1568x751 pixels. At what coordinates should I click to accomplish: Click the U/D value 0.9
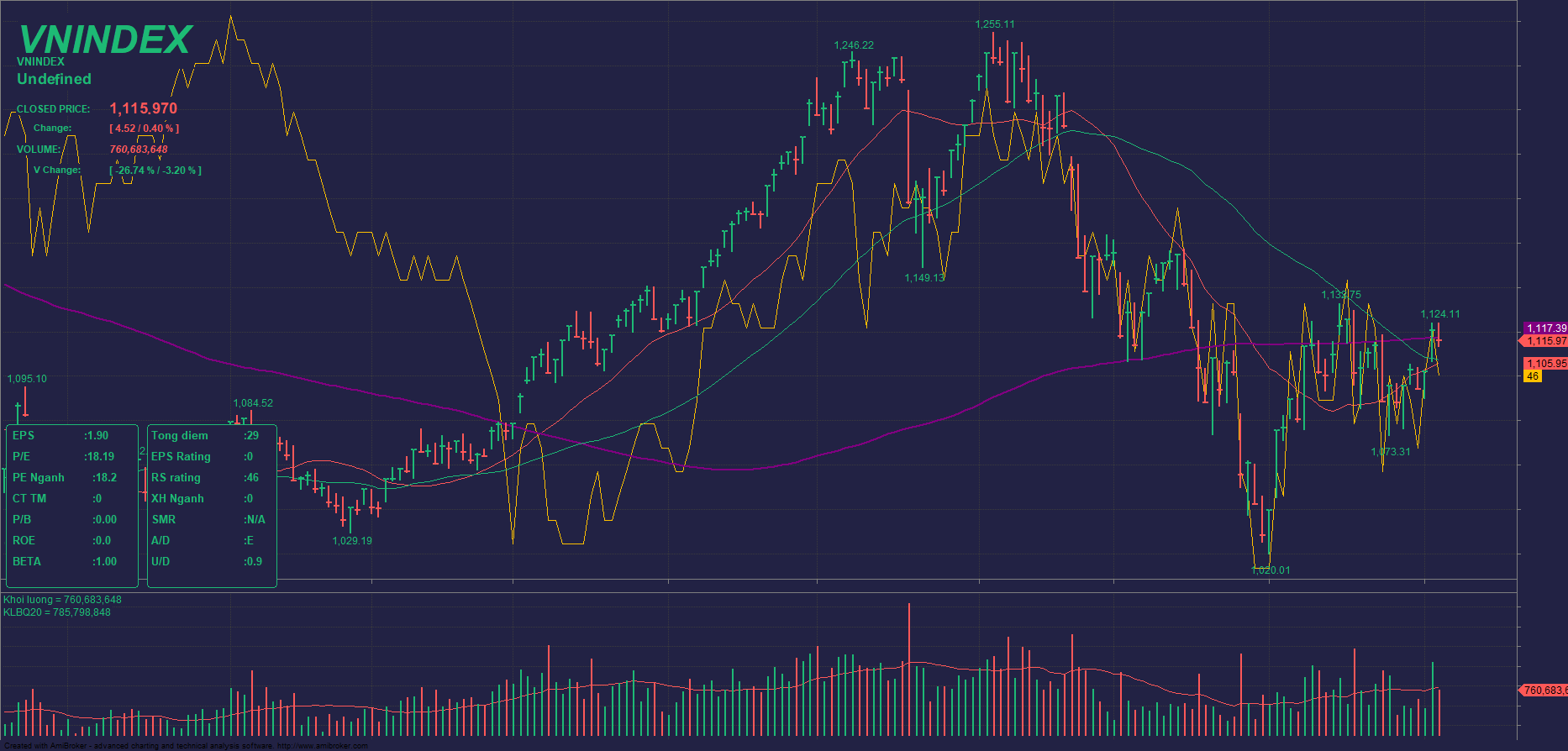(x=253, y=562)
